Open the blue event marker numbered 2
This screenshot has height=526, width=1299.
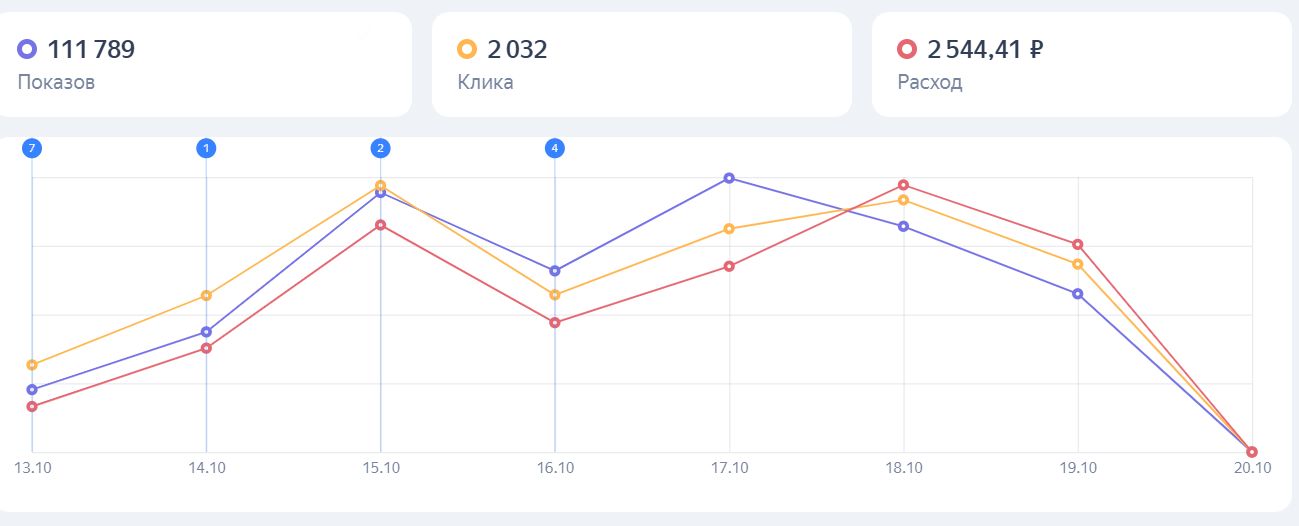coord(380,148)
